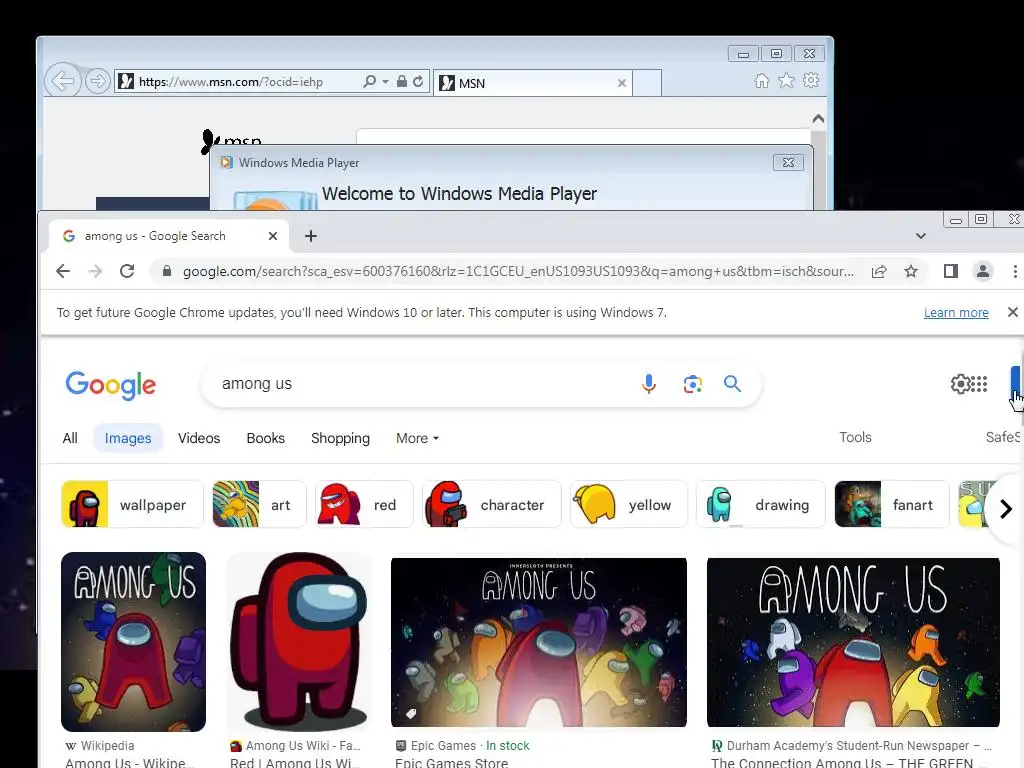Expand the Chrome tab search chevron
This screenshot has height=768, width=1024.
(x=921, y=236)
